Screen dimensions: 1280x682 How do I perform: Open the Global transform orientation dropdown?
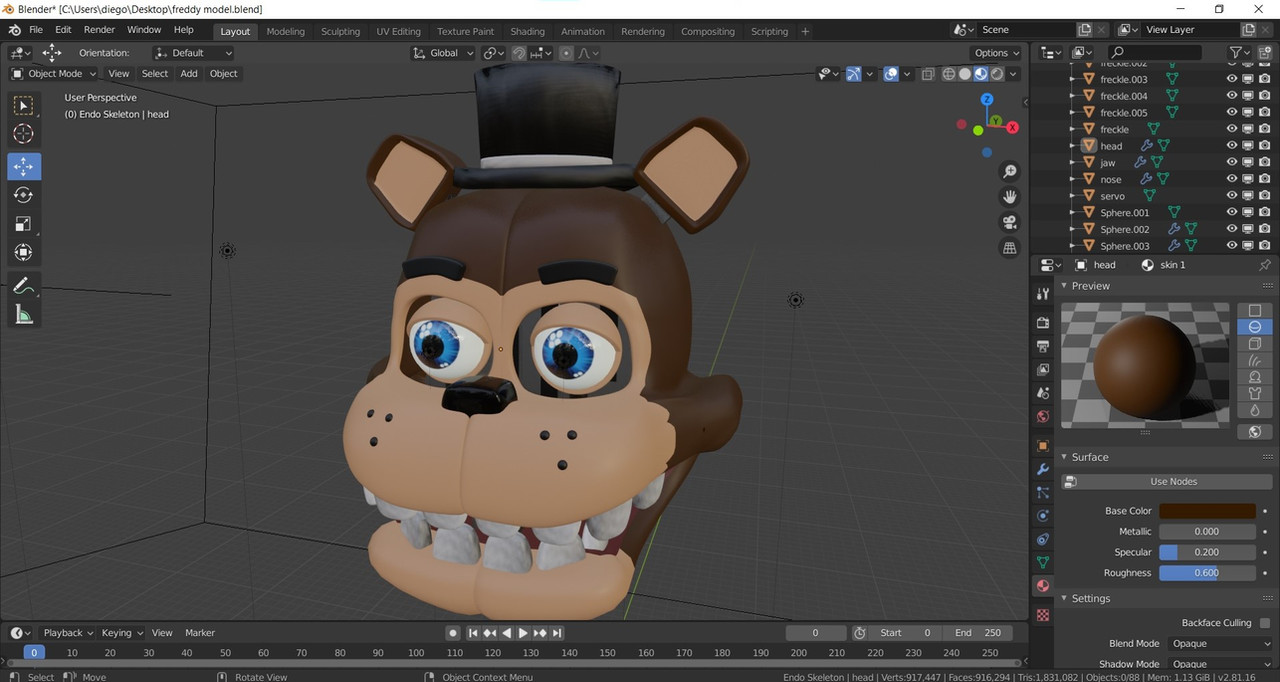tap(443, 53)
